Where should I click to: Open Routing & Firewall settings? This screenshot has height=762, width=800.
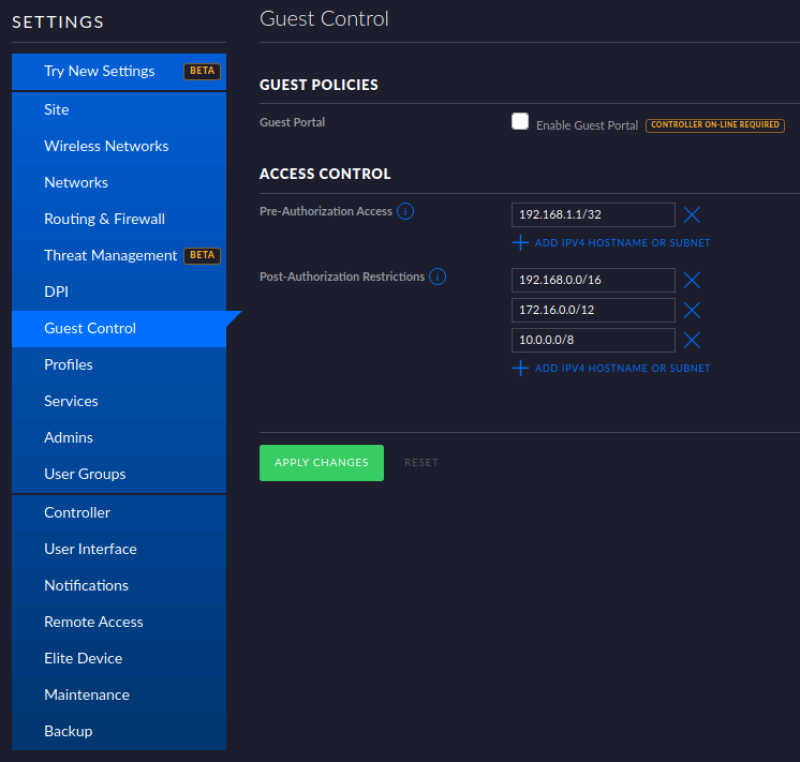pos(119,219)
